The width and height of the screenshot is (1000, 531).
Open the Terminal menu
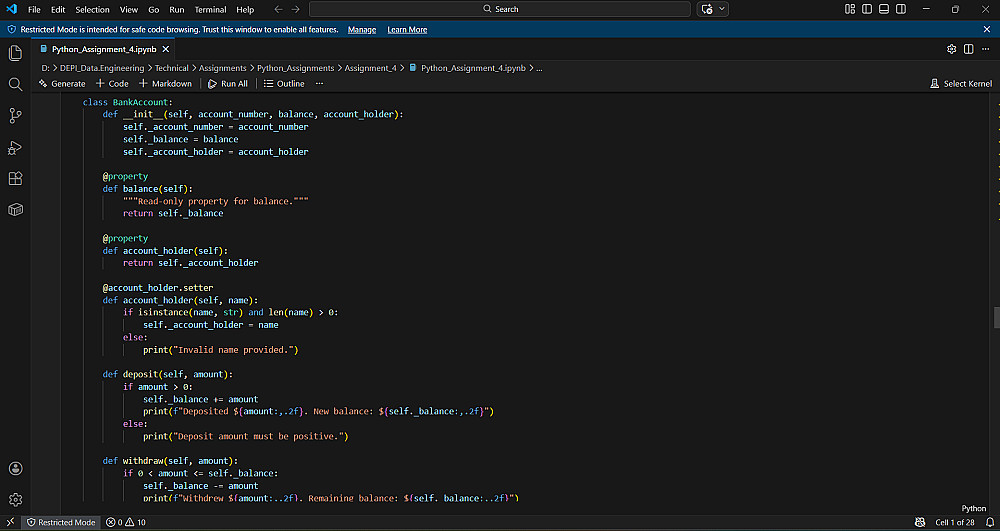coord(210,9)
